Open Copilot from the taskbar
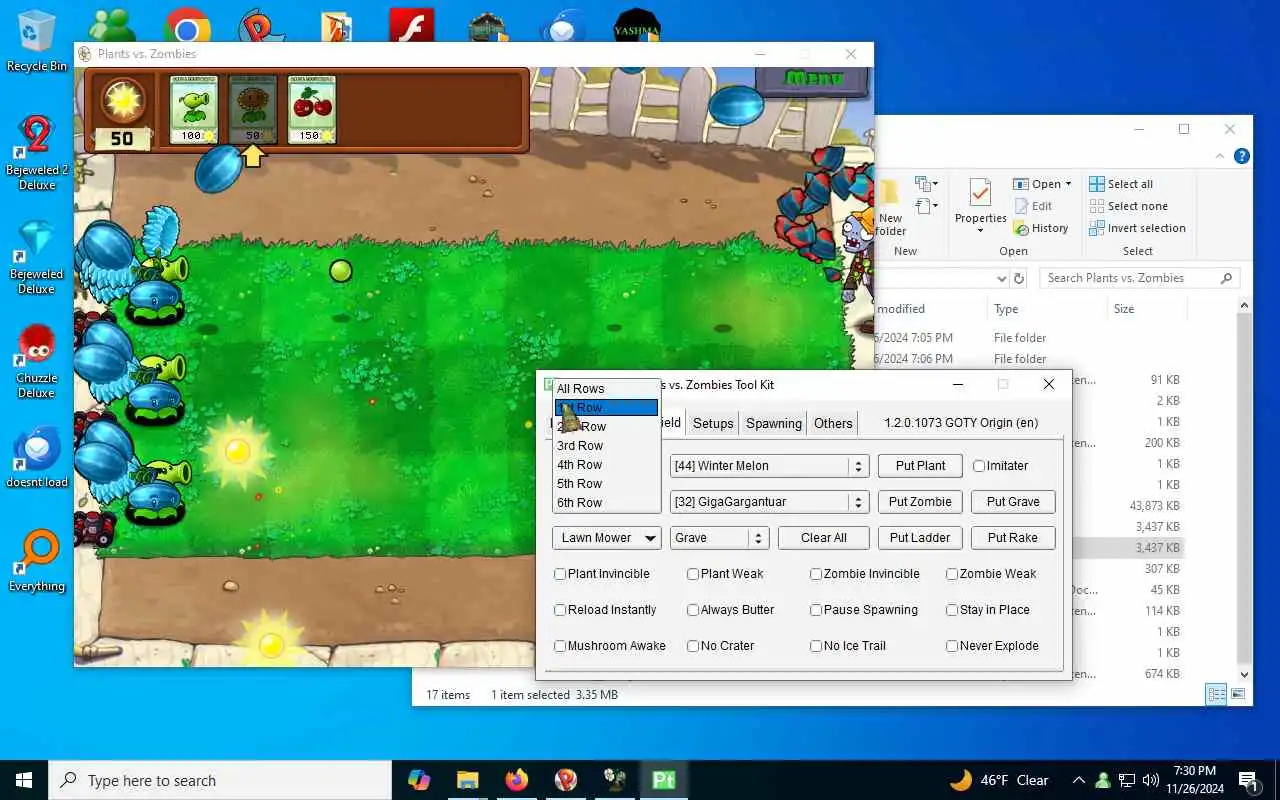Screen dimensions: 1280x800 [419, 780]
